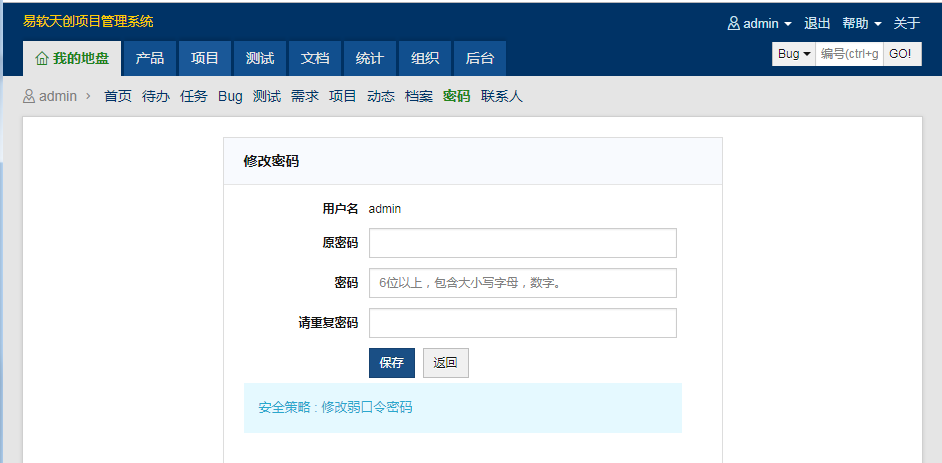Screen dimensions: 942x463
Task: Open 待办 in the sub-navigation
Action: click(156, 96)
